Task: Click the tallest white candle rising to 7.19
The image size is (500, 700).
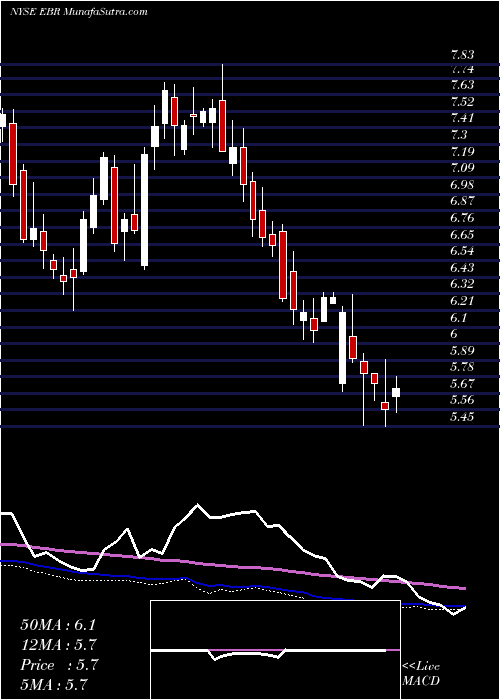Action: [x=145, y=208]
